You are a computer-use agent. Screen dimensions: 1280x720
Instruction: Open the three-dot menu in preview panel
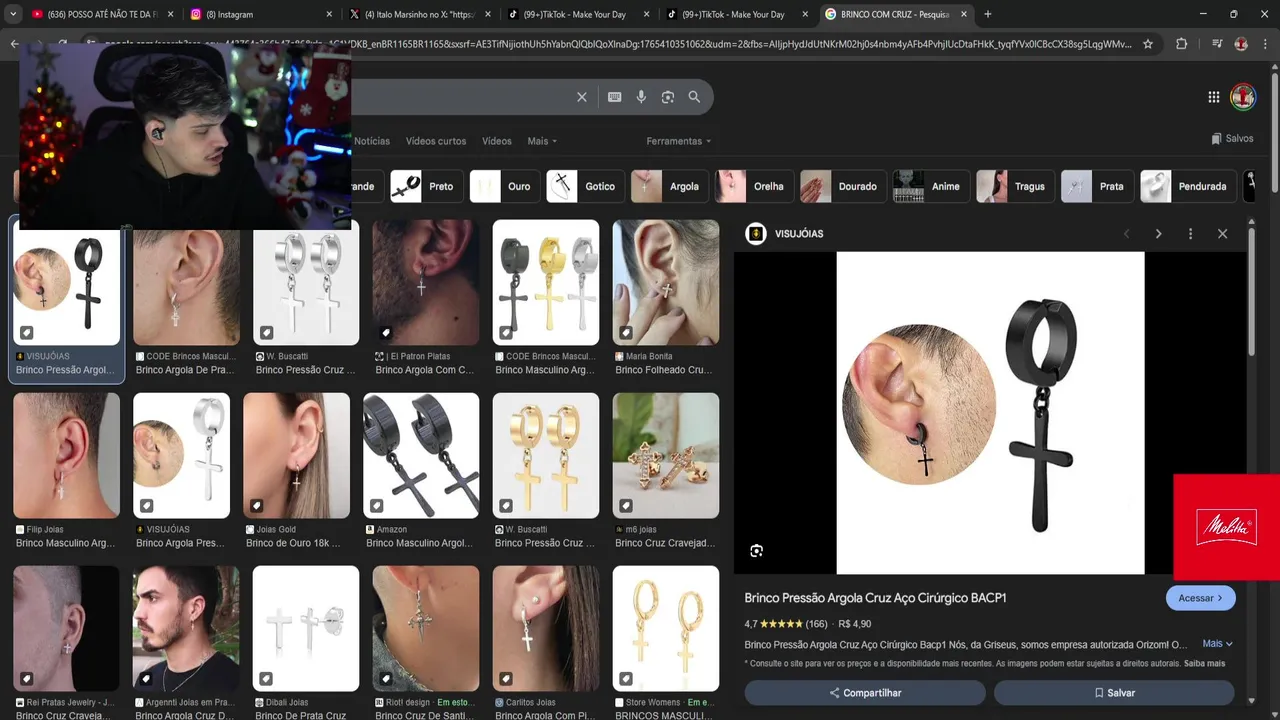pos(1190,234)
